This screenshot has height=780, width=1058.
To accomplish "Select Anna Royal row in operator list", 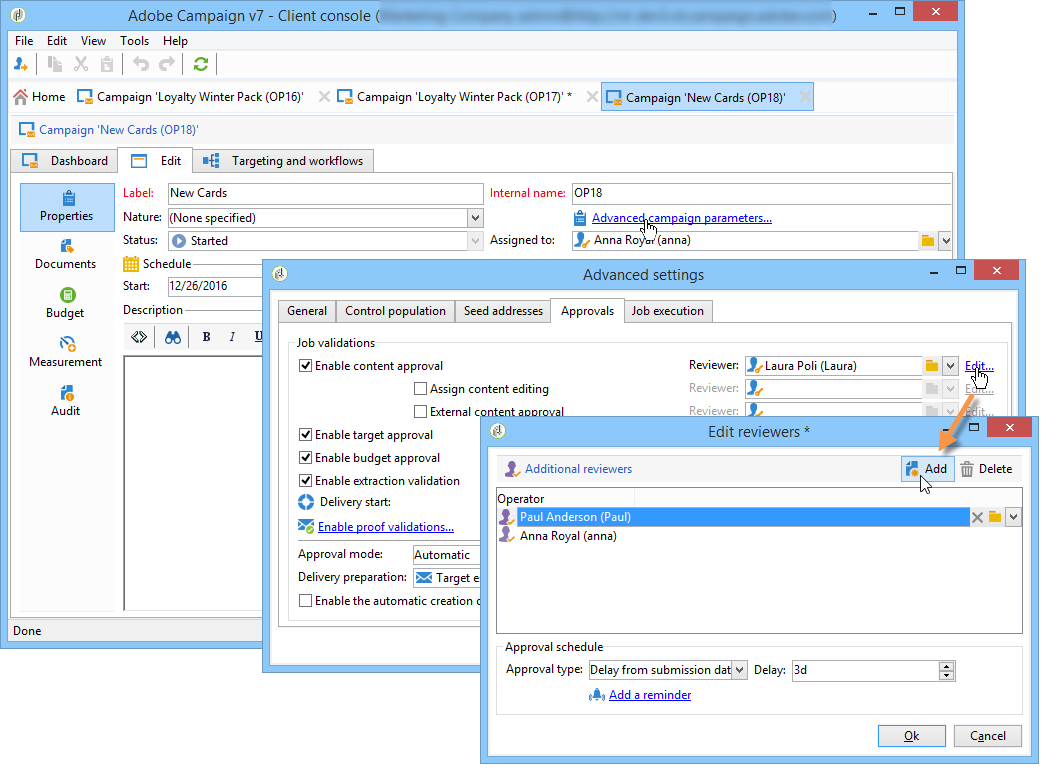I will click(x=759, y=536).
